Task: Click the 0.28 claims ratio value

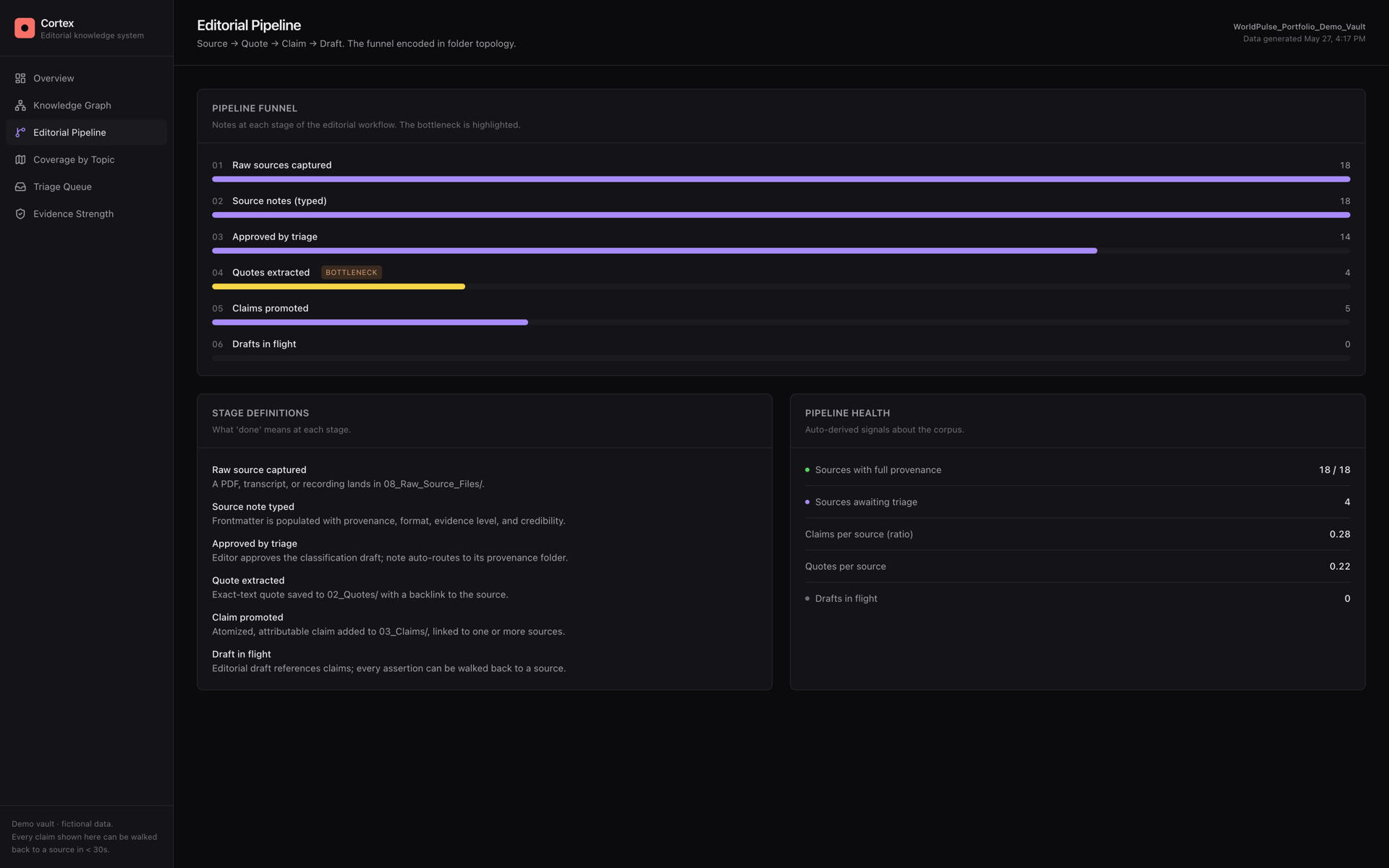Action: (x=1340, y=535)
